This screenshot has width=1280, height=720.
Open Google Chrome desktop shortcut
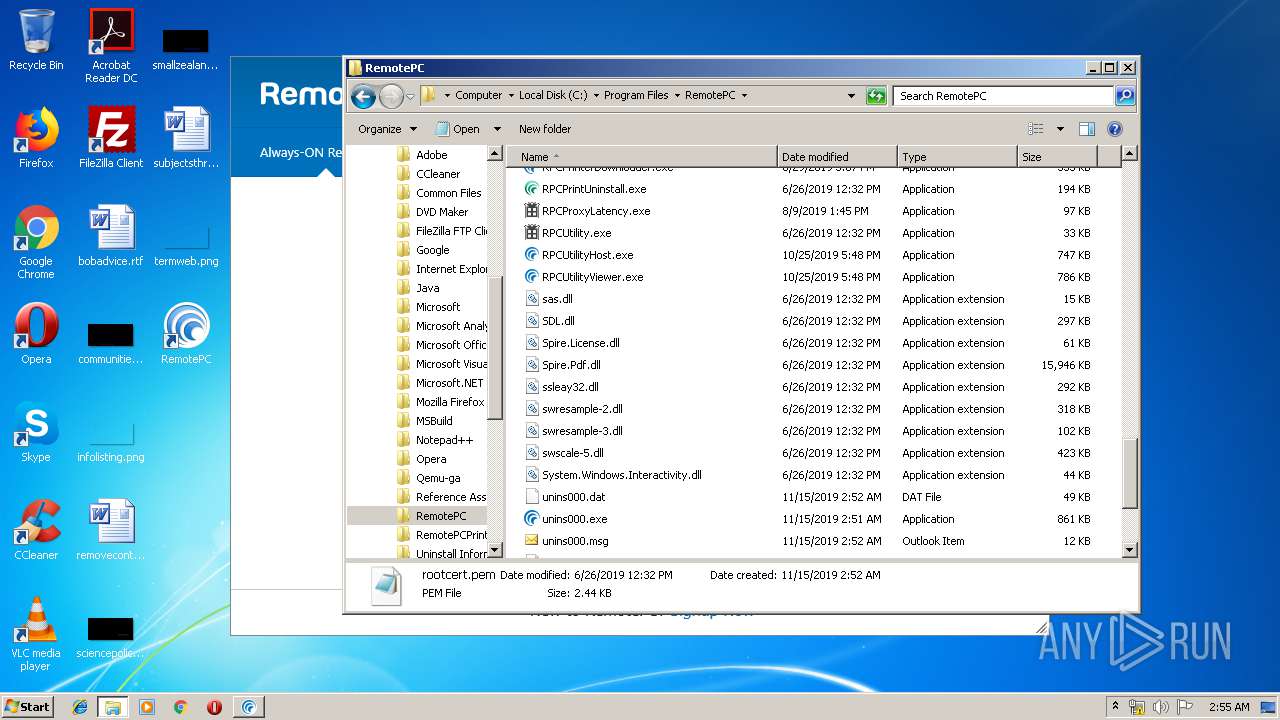click(36, 242)
